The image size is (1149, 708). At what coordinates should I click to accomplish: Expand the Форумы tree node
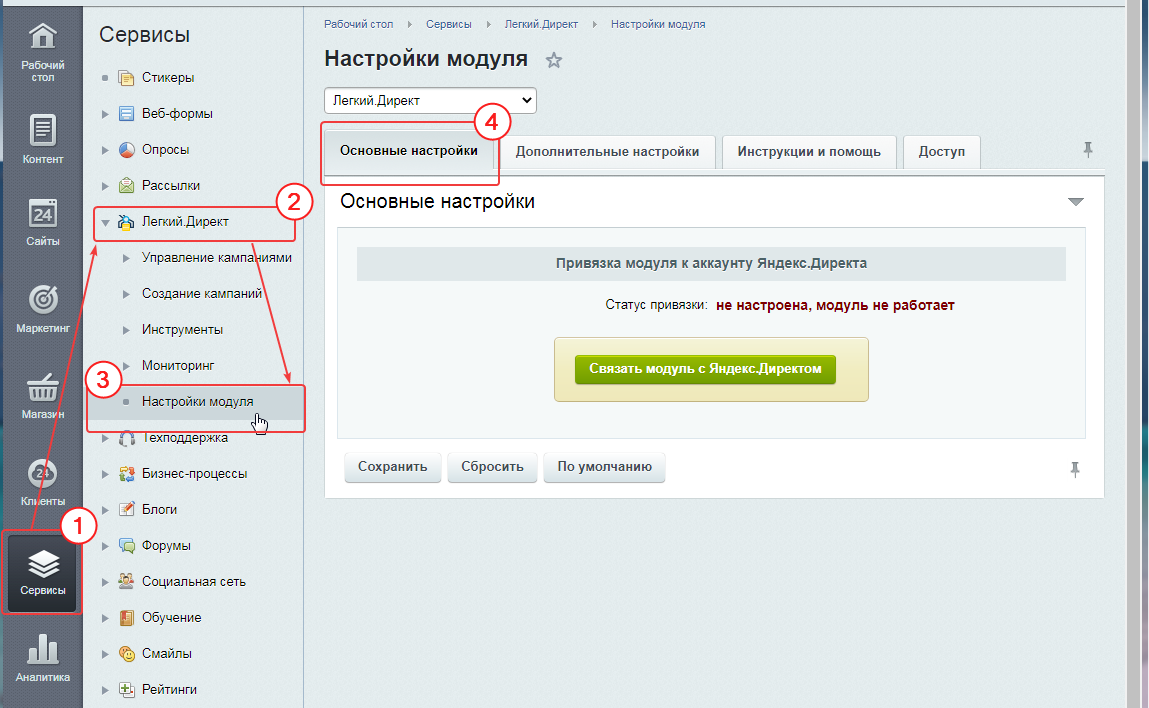105,546
